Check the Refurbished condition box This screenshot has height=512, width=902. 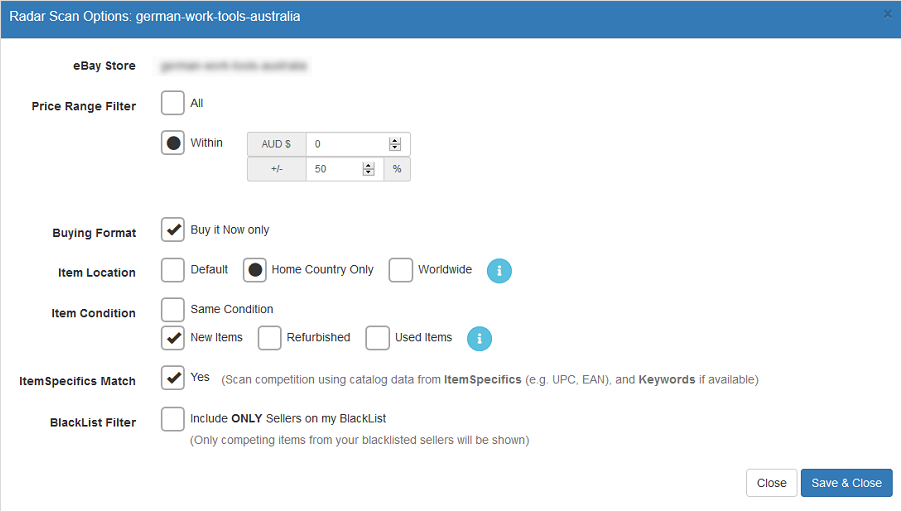click(x=270, y=338)
